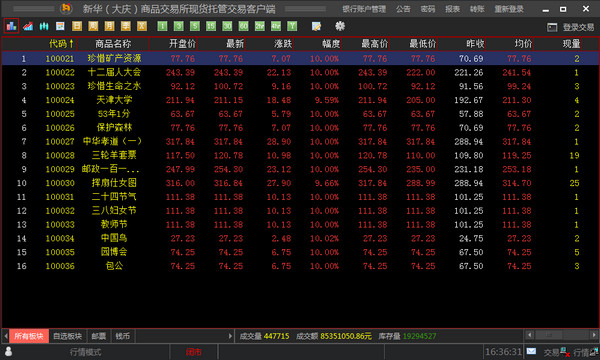Click the green Y period icon
Viewport: 600px width, 360px height.
point(292,26)
